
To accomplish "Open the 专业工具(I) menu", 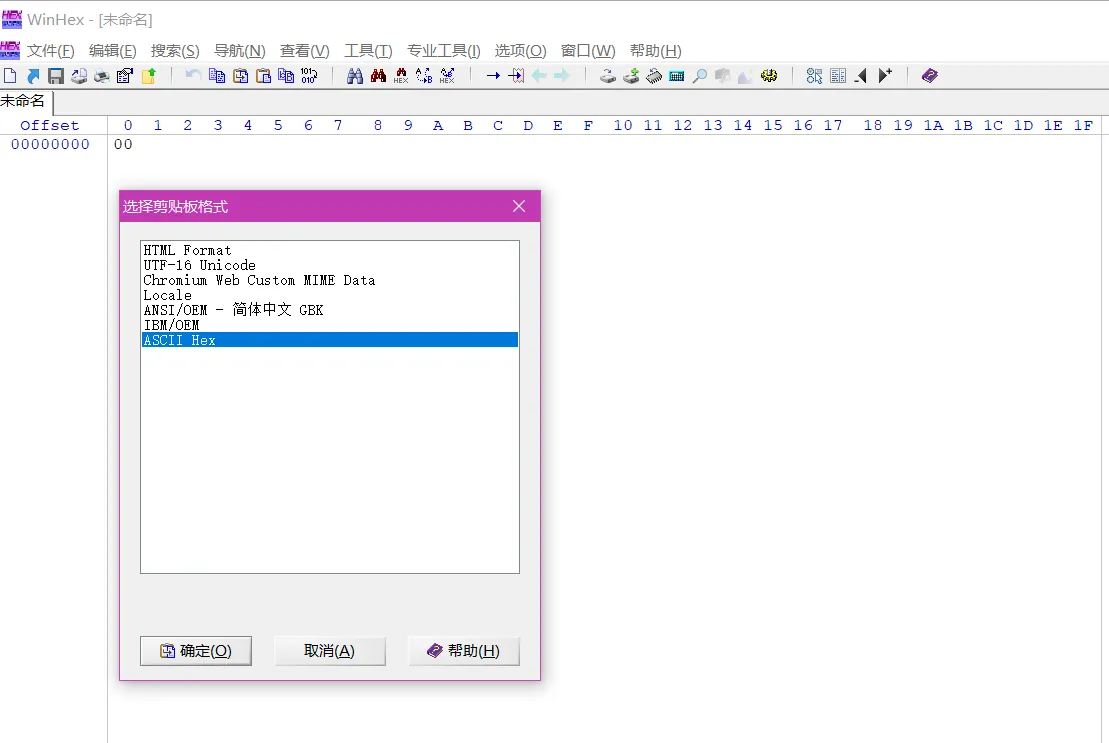I will point(443,51).
